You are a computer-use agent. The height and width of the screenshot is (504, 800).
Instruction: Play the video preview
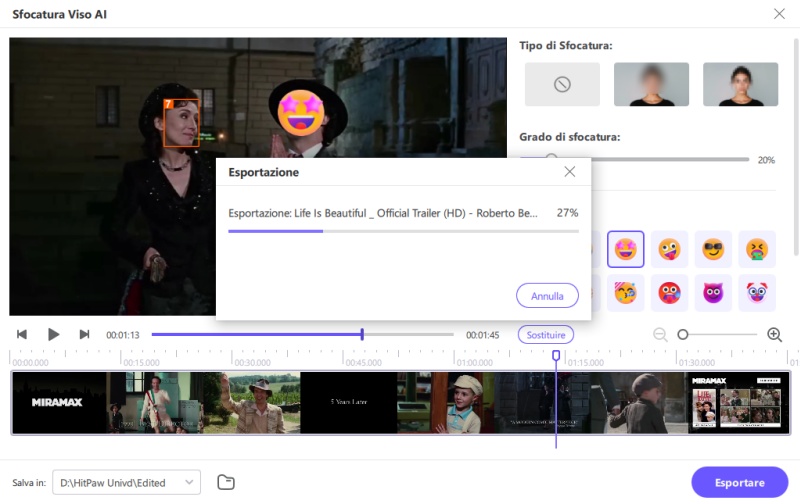(54, 335)
